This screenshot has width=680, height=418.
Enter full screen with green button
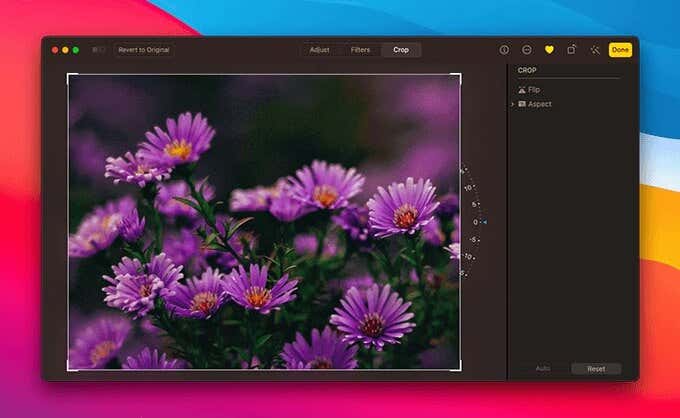(x=75, y=50)
